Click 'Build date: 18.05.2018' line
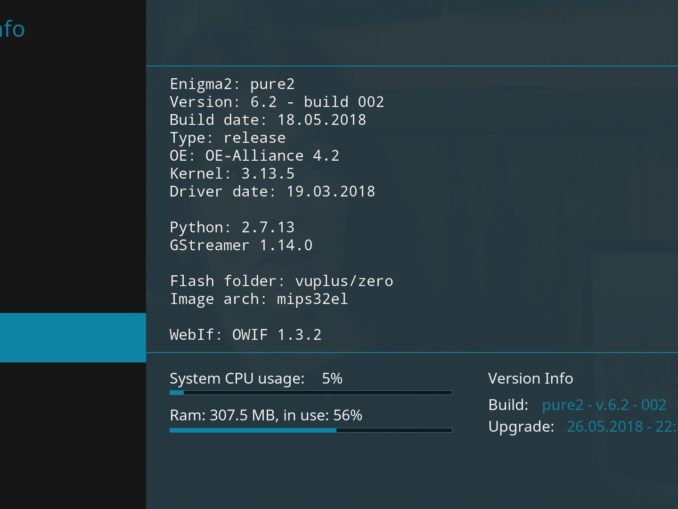Viewport: 678px width, 509px height. (268, 120)
